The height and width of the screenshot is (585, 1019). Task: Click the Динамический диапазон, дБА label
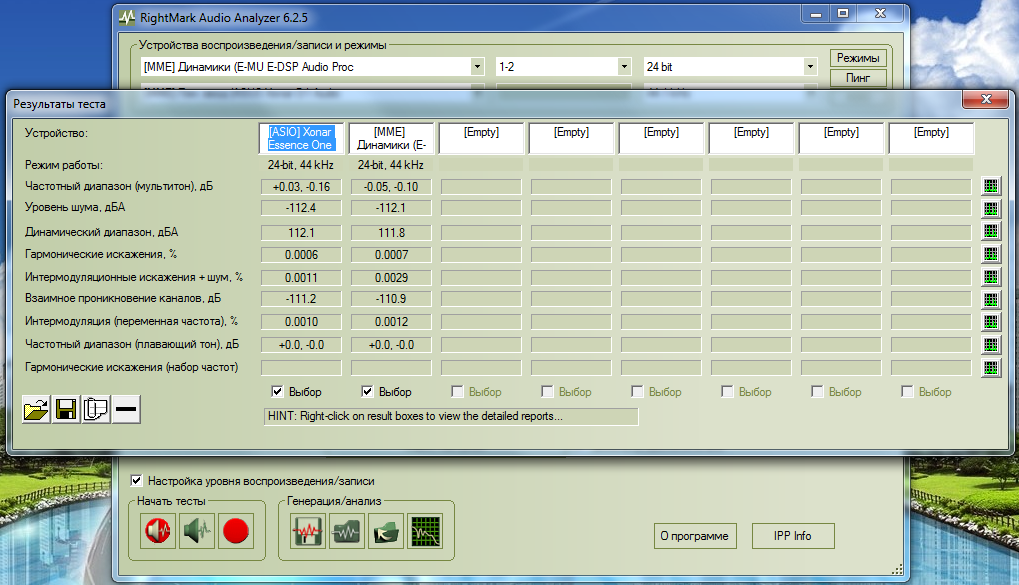click(101, 232)
